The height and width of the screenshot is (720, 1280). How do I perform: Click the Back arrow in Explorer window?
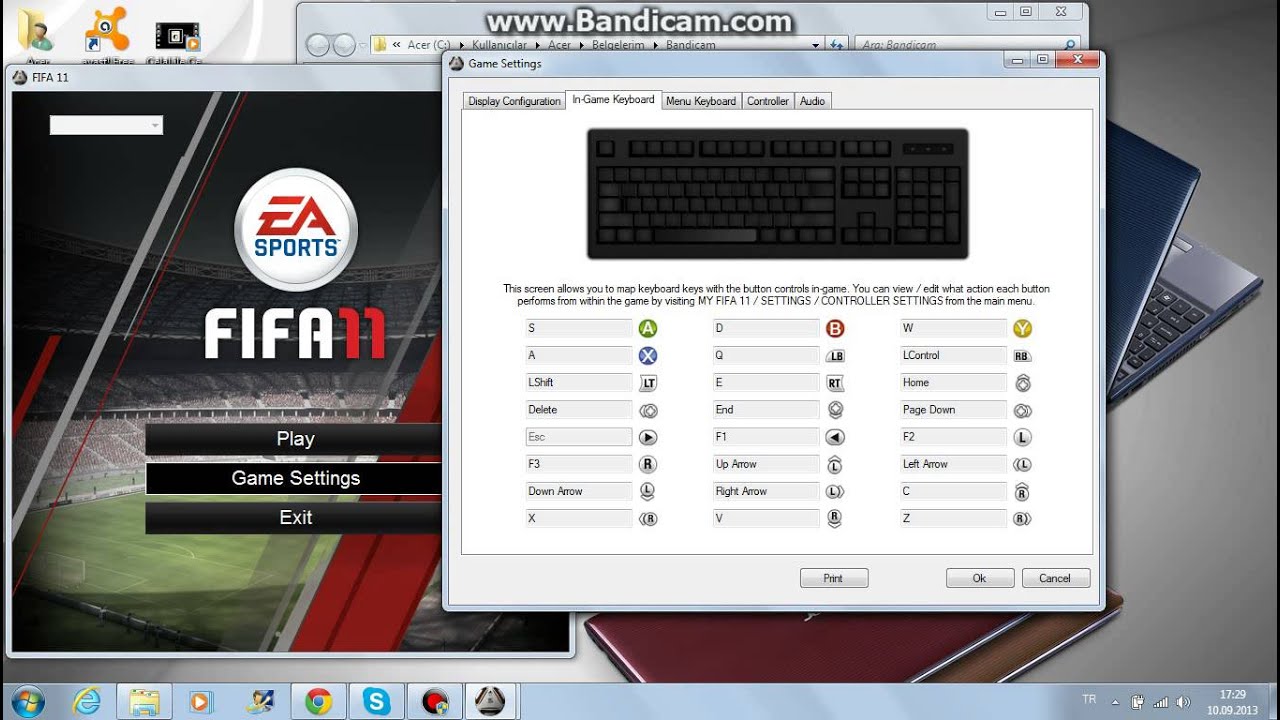[318, 45]
